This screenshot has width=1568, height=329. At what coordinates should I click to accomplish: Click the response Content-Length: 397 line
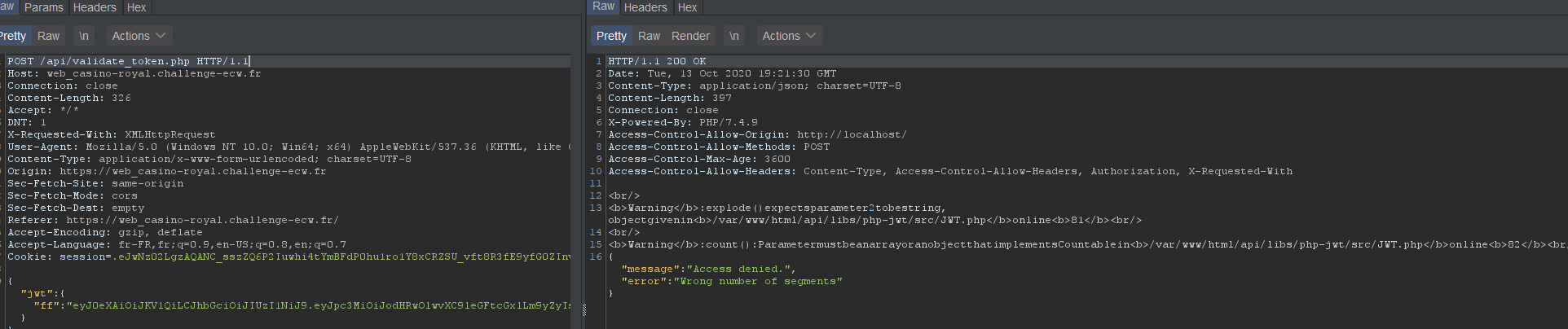(670, 98)
